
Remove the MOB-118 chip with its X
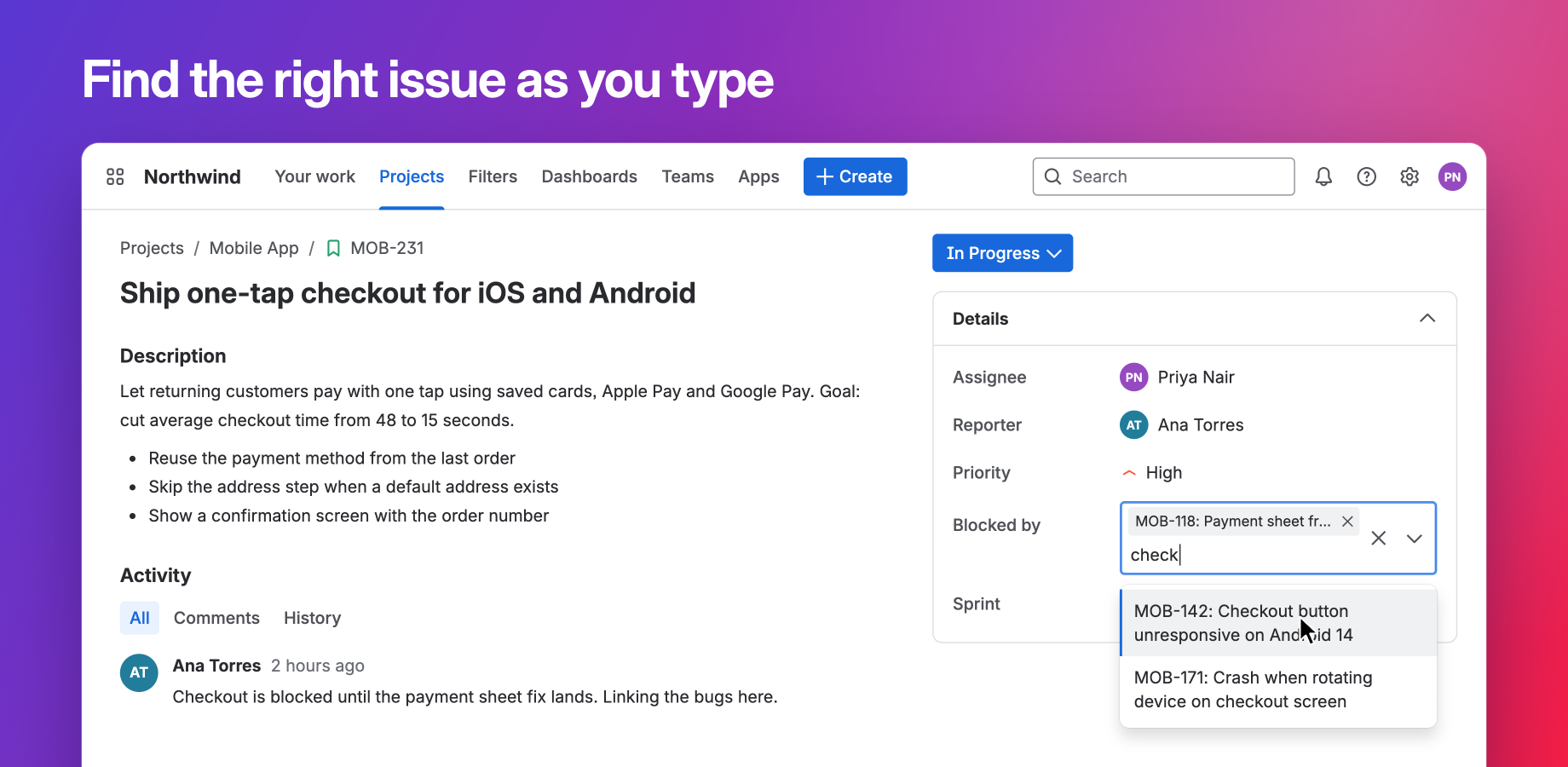pyautogui.click(x=1347, y=521)
